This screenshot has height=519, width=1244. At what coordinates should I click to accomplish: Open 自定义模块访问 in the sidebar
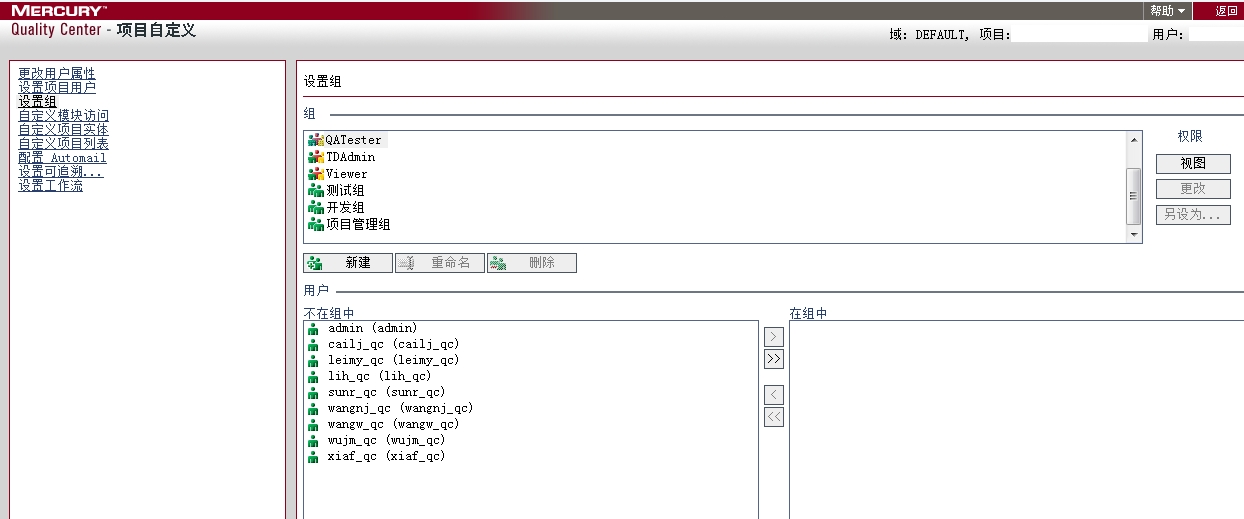pyautogui.click(x=63, y=116)
